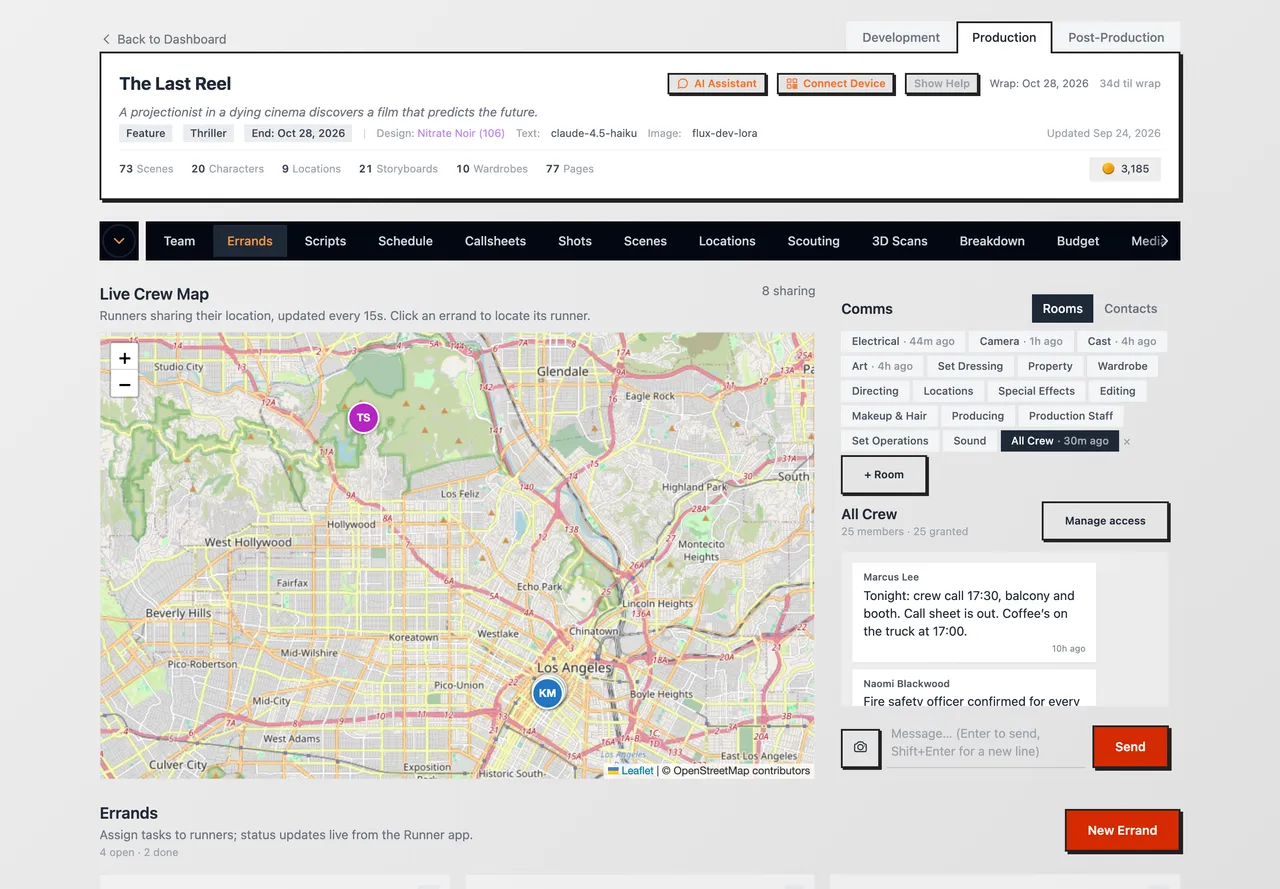The width and height of the screenshot is (1280, 889).
Task: Open the Scripts section
Action: click(325, 241)
